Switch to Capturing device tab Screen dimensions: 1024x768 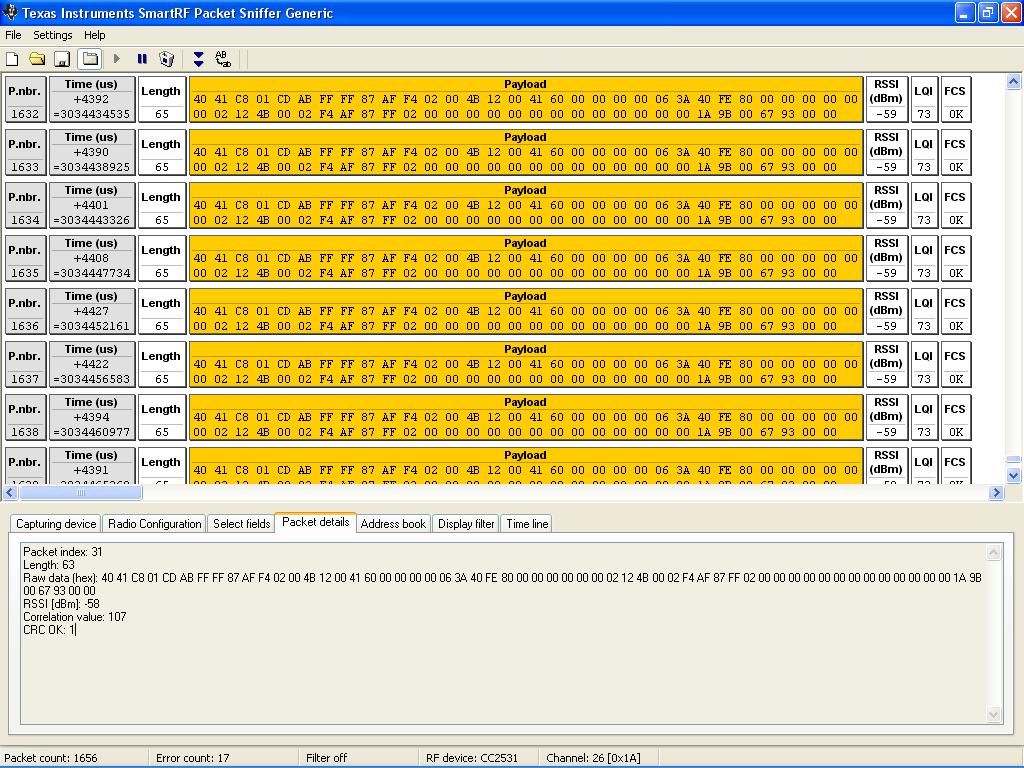point(56,524)
